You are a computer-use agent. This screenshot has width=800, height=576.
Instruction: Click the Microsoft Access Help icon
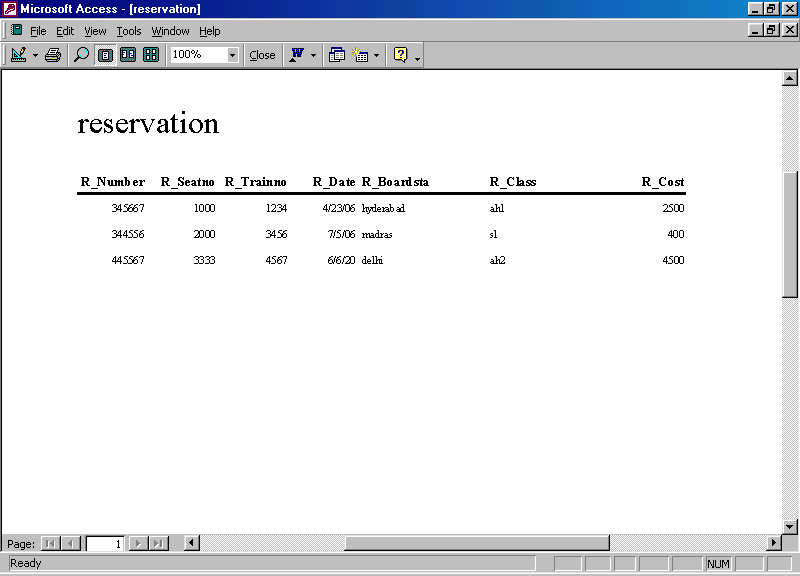pos(401,55)
